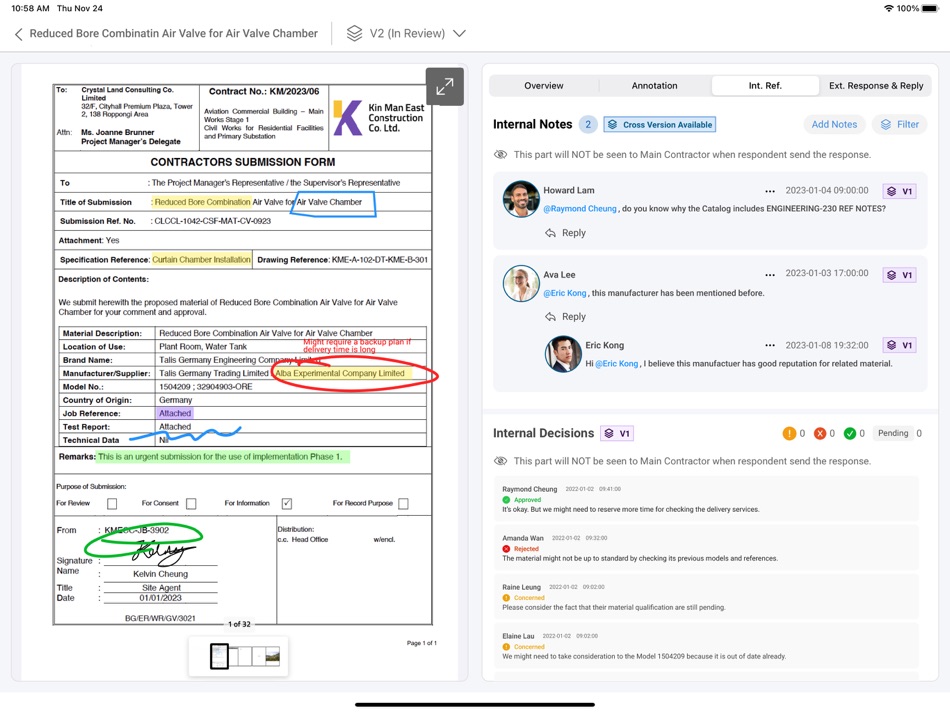Click hidden-eye icon beside Internal Notes notice

(500, 155)
